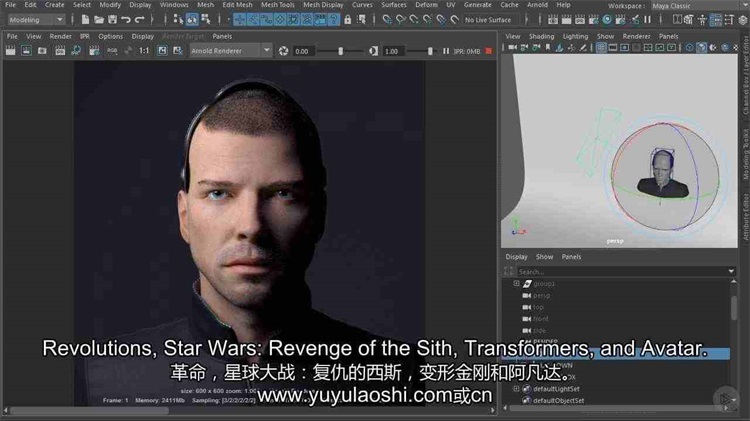Toggle the Channel Box sidebar icon

(x=743, y=20)
